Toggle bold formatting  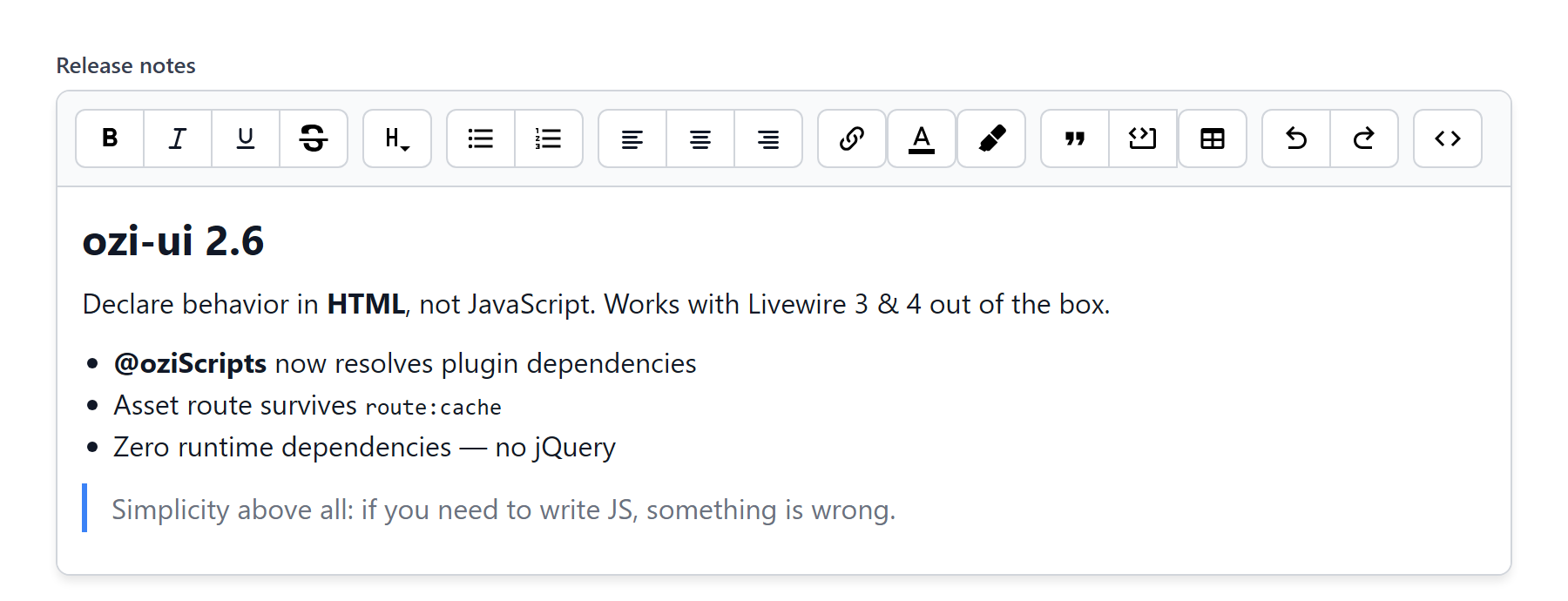110,138
